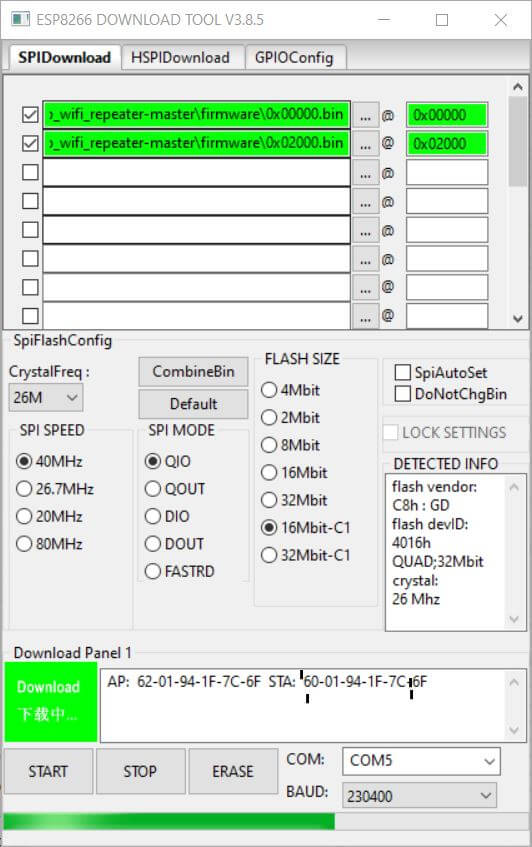Choose DOUT SPI mode
This screenshot has width=532, height=847.
174,544
